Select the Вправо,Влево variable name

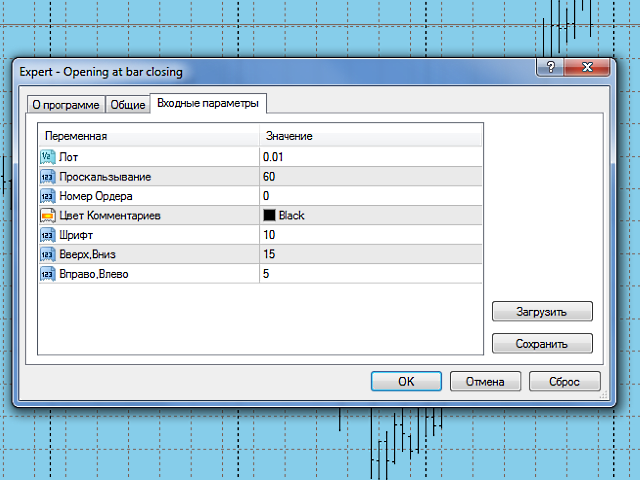(x=94, y=274)
